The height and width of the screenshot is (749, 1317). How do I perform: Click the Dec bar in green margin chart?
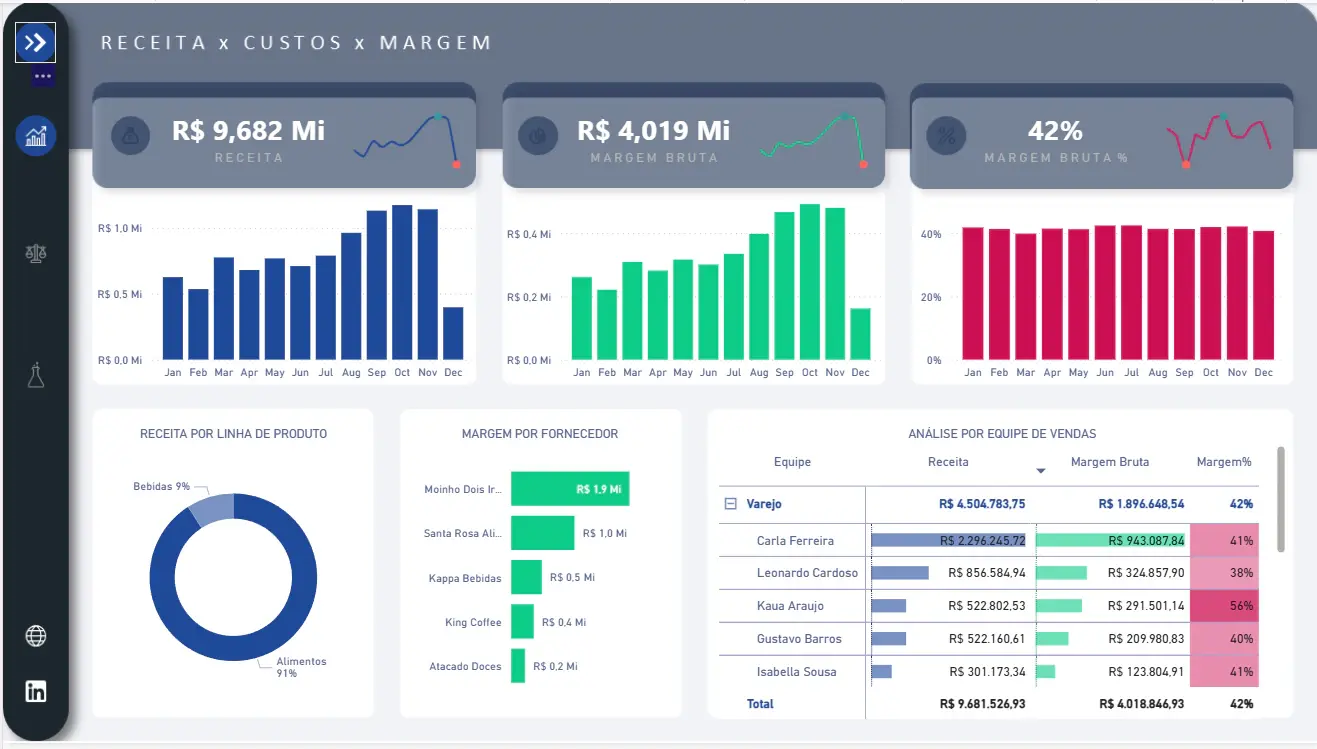860,334
